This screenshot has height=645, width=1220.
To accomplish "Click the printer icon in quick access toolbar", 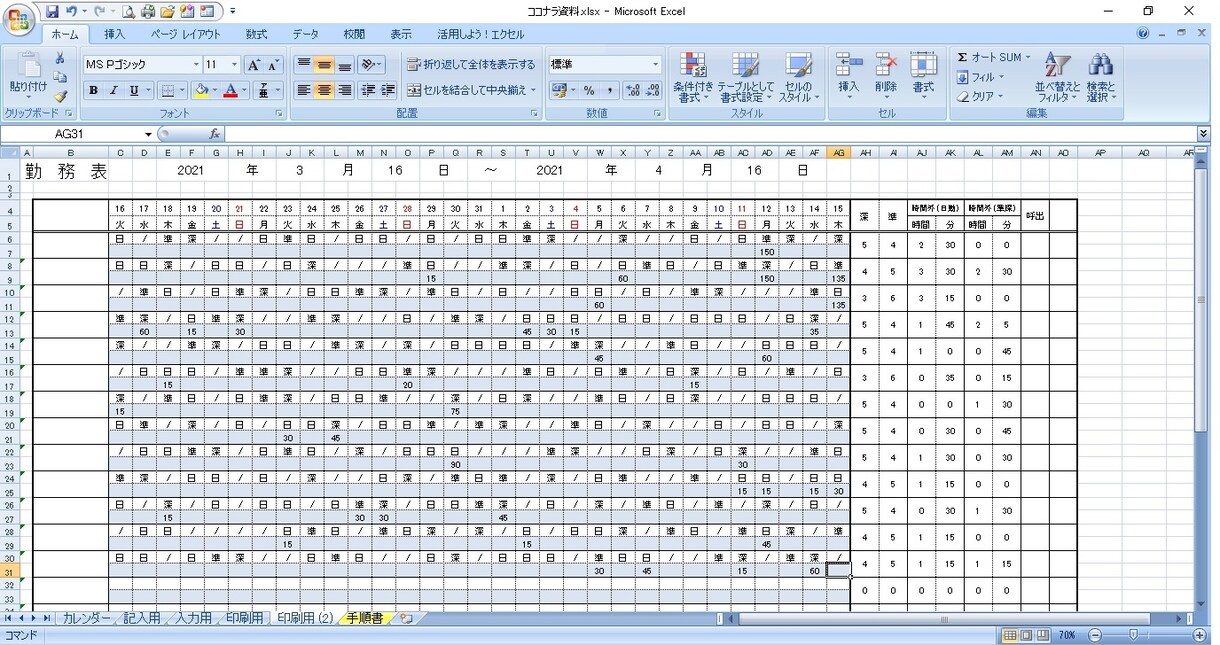I will [148, 12].
